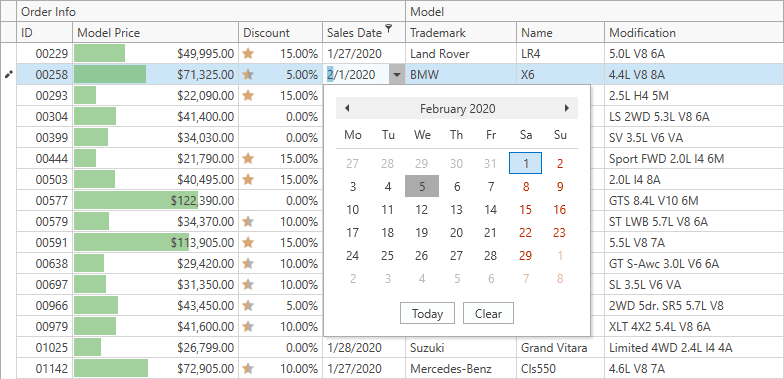Select February 10 in calendar

click(353, 210)
